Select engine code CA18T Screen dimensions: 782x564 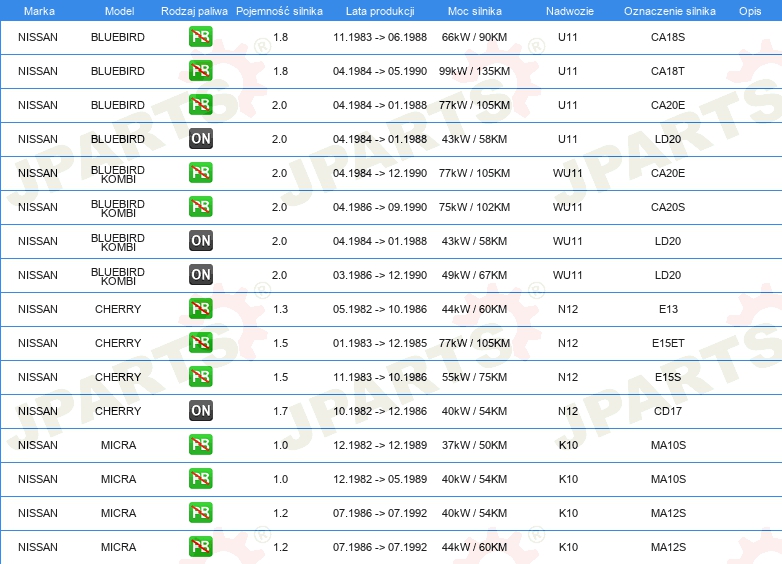click(668, 71)
